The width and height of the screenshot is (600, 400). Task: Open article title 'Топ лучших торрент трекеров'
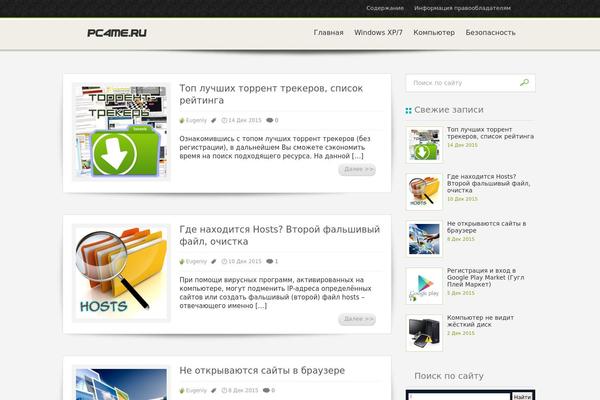click(x=271, y=94)
